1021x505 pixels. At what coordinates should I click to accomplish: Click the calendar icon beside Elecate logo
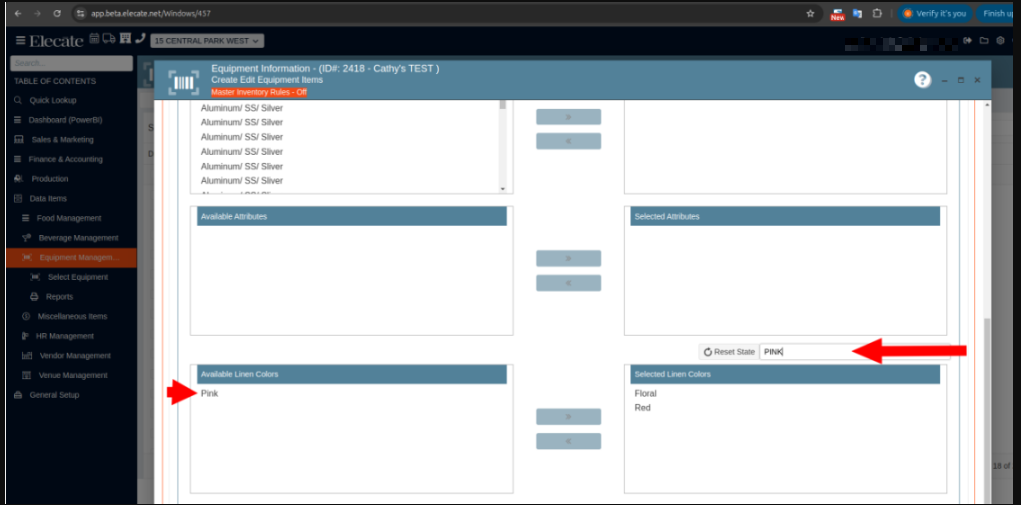tap(95, 39)
